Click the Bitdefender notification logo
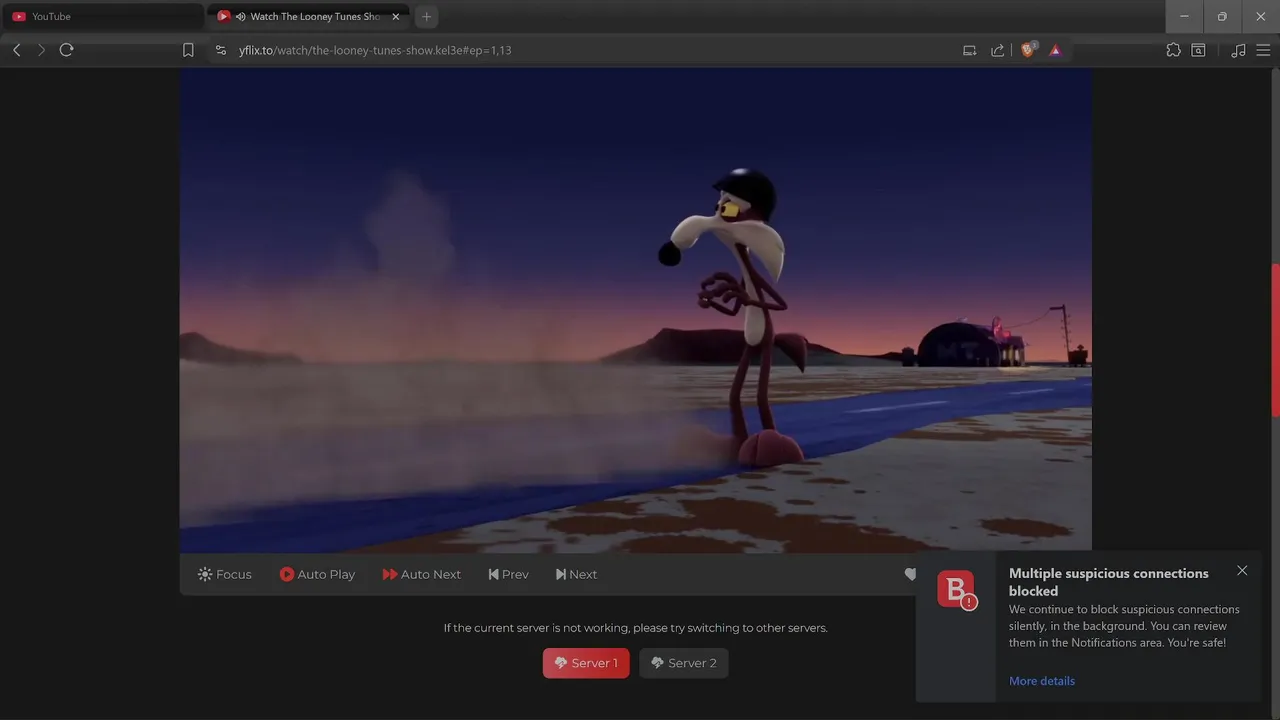Screen dimensions: 1280x720 956,589
